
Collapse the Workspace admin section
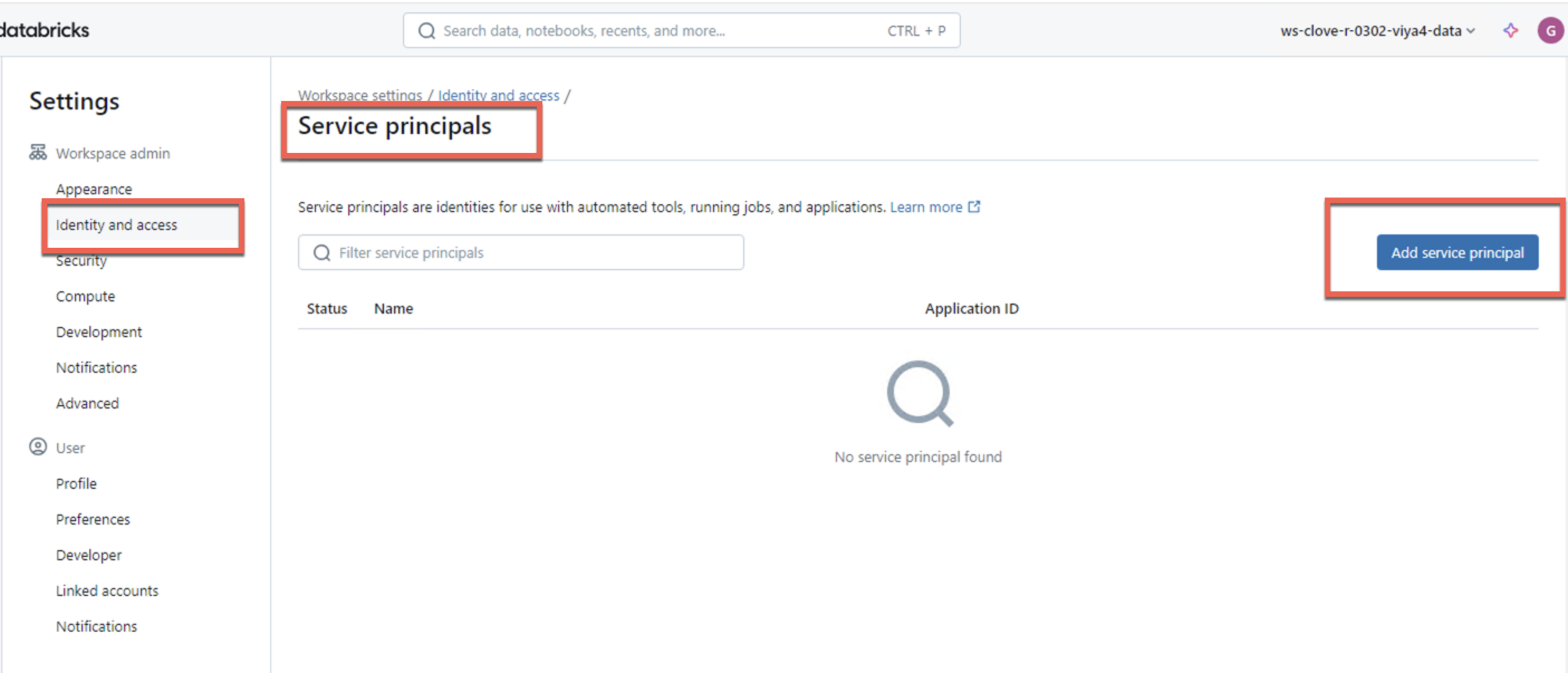point(113,153)
